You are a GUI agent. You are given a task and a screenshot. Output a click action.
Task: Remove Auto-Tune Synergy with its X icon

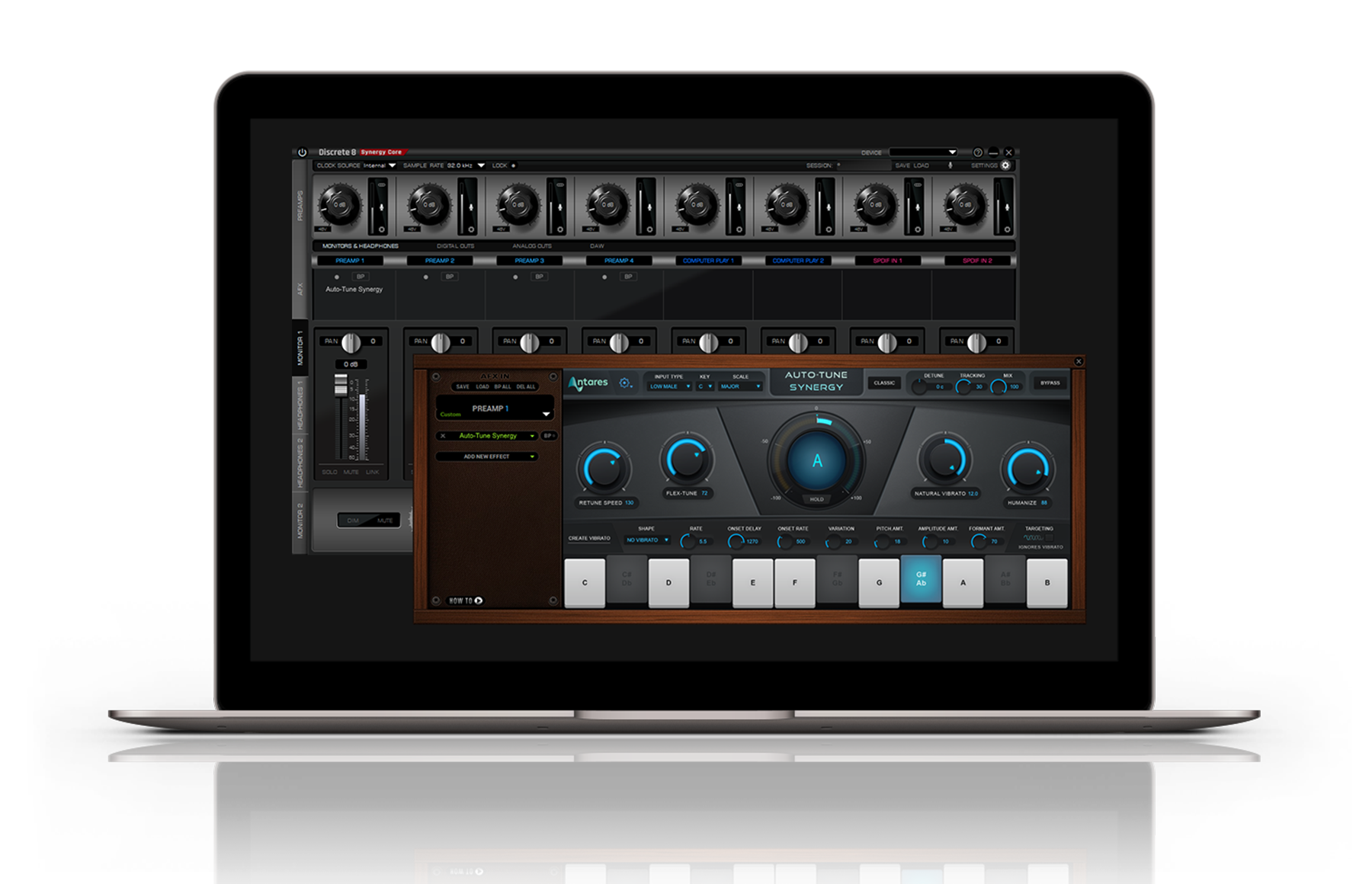[x=443, y=436]
